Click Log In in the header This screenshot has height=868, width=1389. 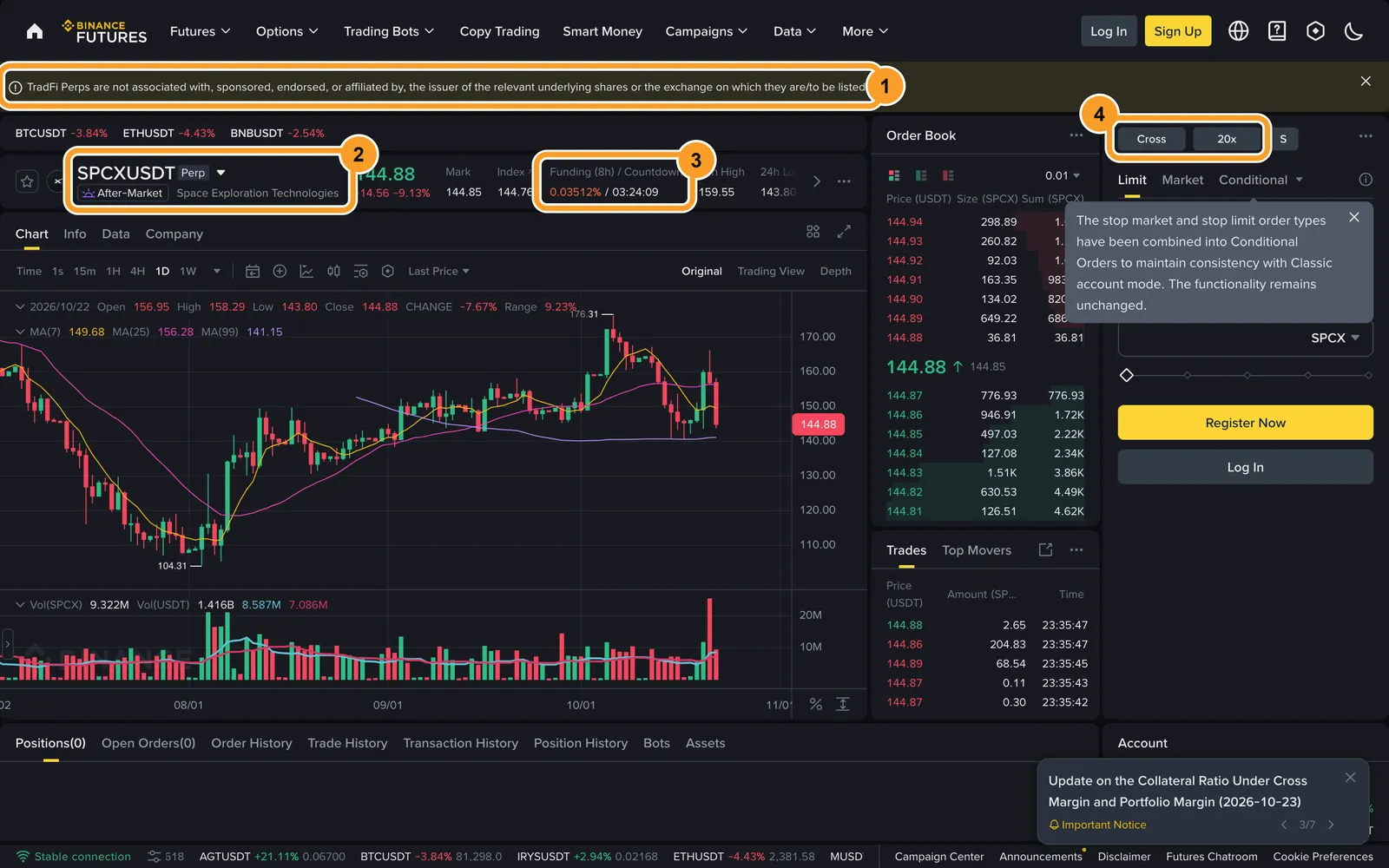pos(1109,31)
